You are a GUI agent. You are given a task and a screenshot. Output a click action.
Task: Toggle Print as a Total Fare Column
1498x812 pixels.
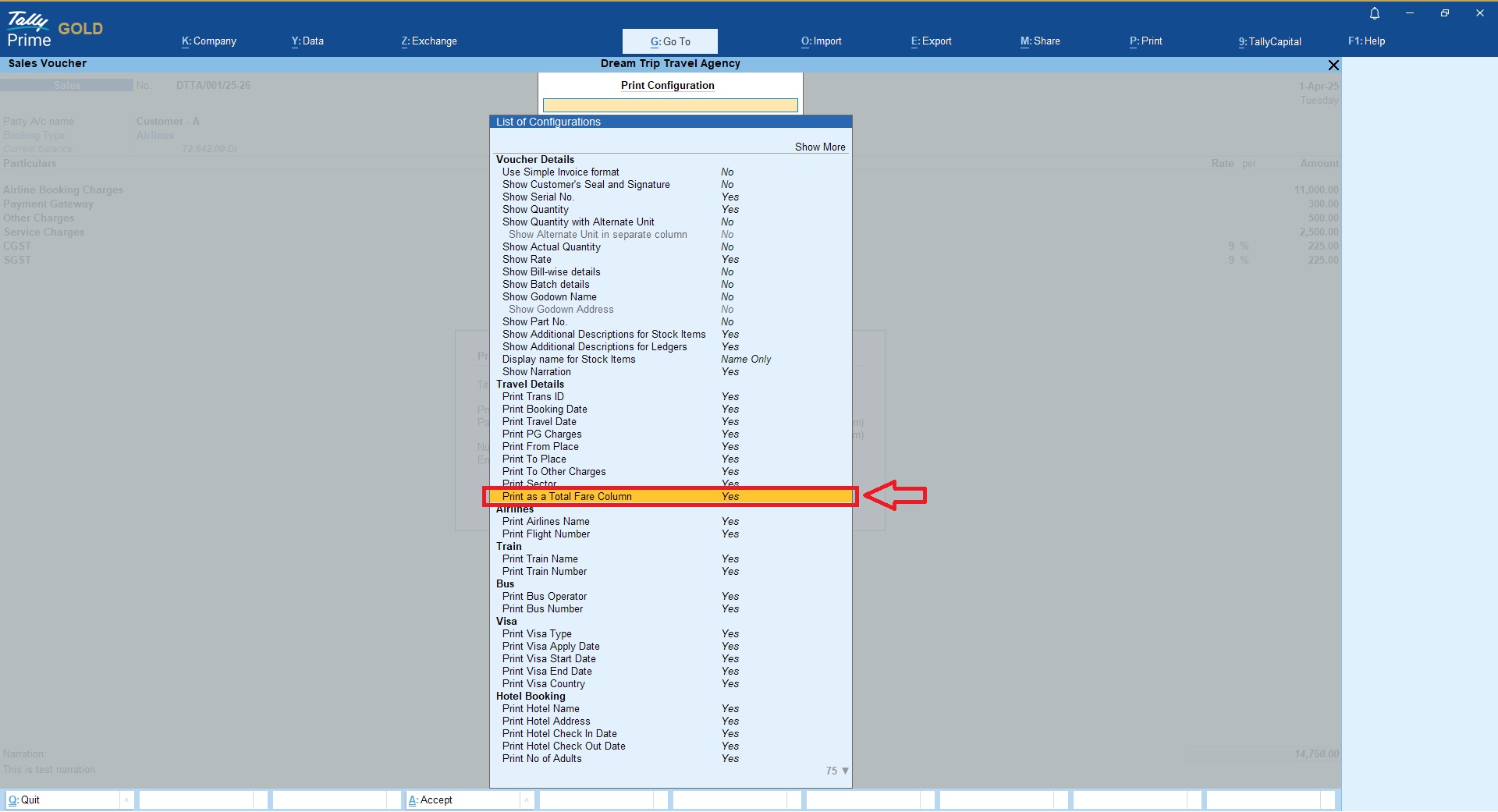coord(567,497)
